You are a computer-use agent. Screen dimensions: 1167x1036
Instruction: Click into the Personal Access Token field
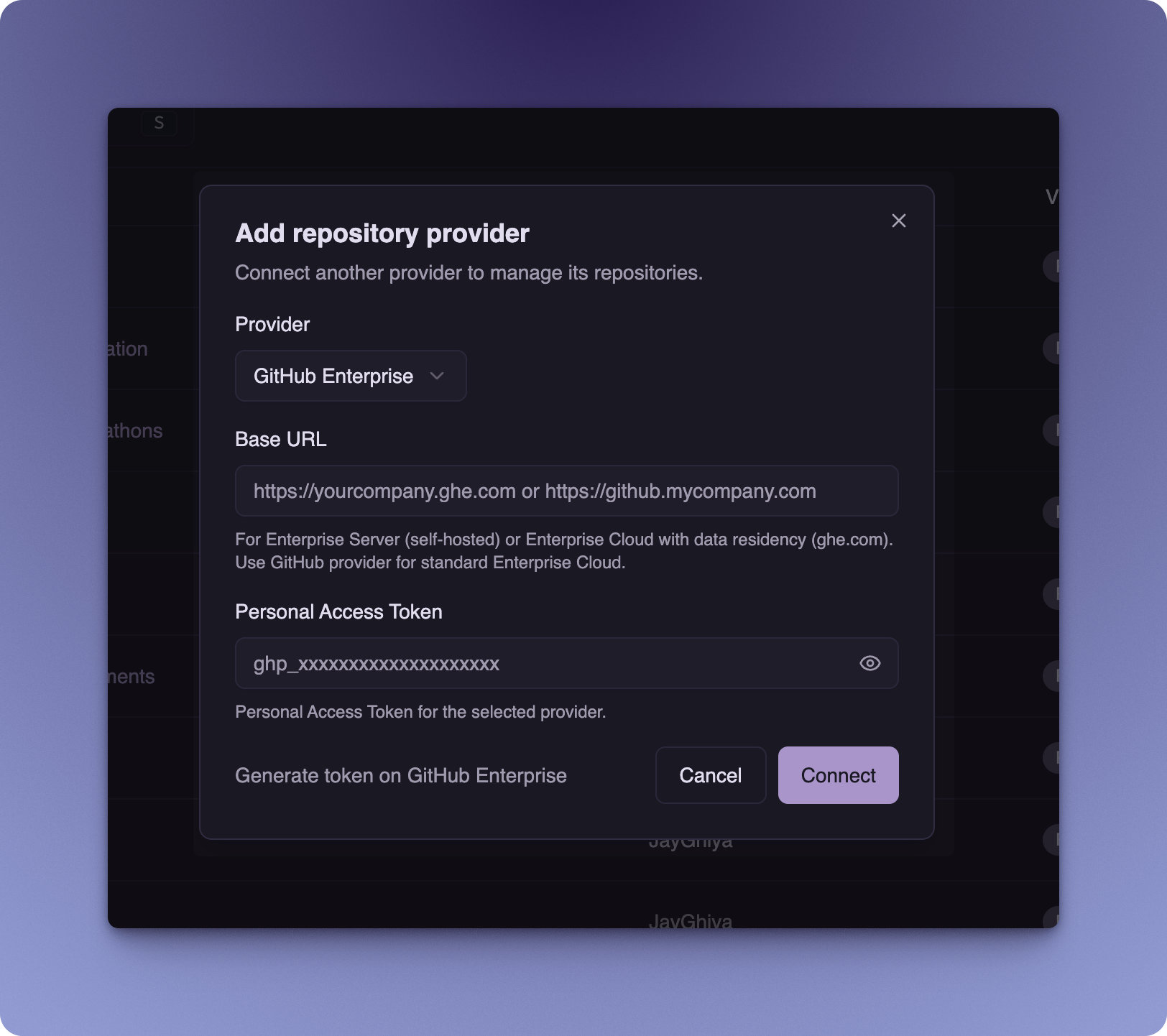coord(546,663)
